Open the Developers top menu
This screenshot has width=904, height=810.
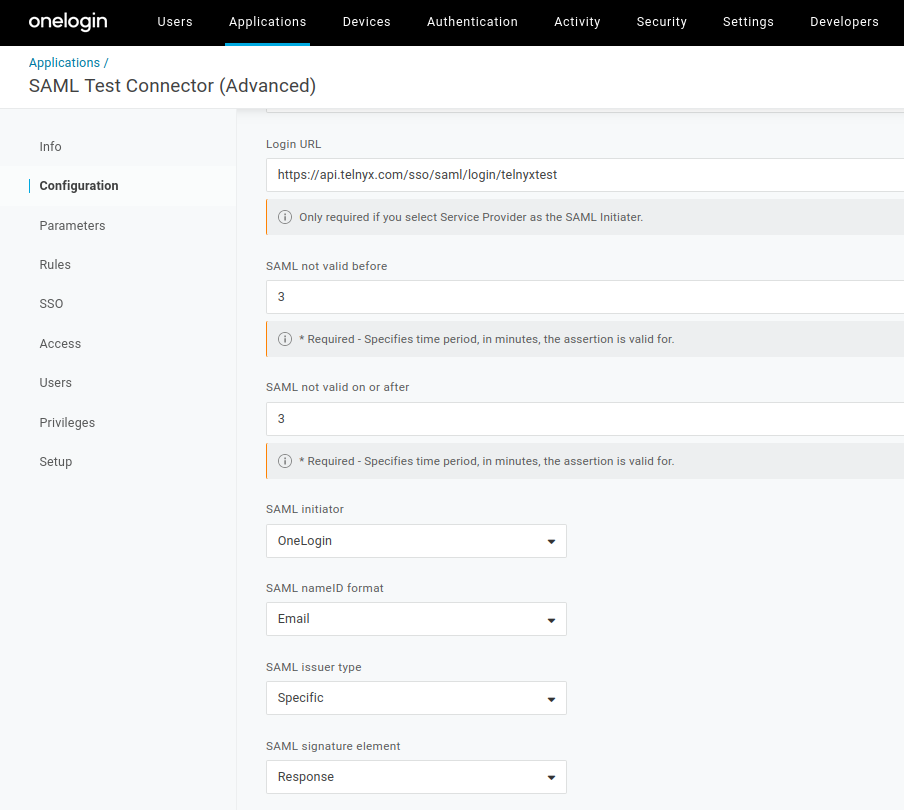click(x=844, y=22)
